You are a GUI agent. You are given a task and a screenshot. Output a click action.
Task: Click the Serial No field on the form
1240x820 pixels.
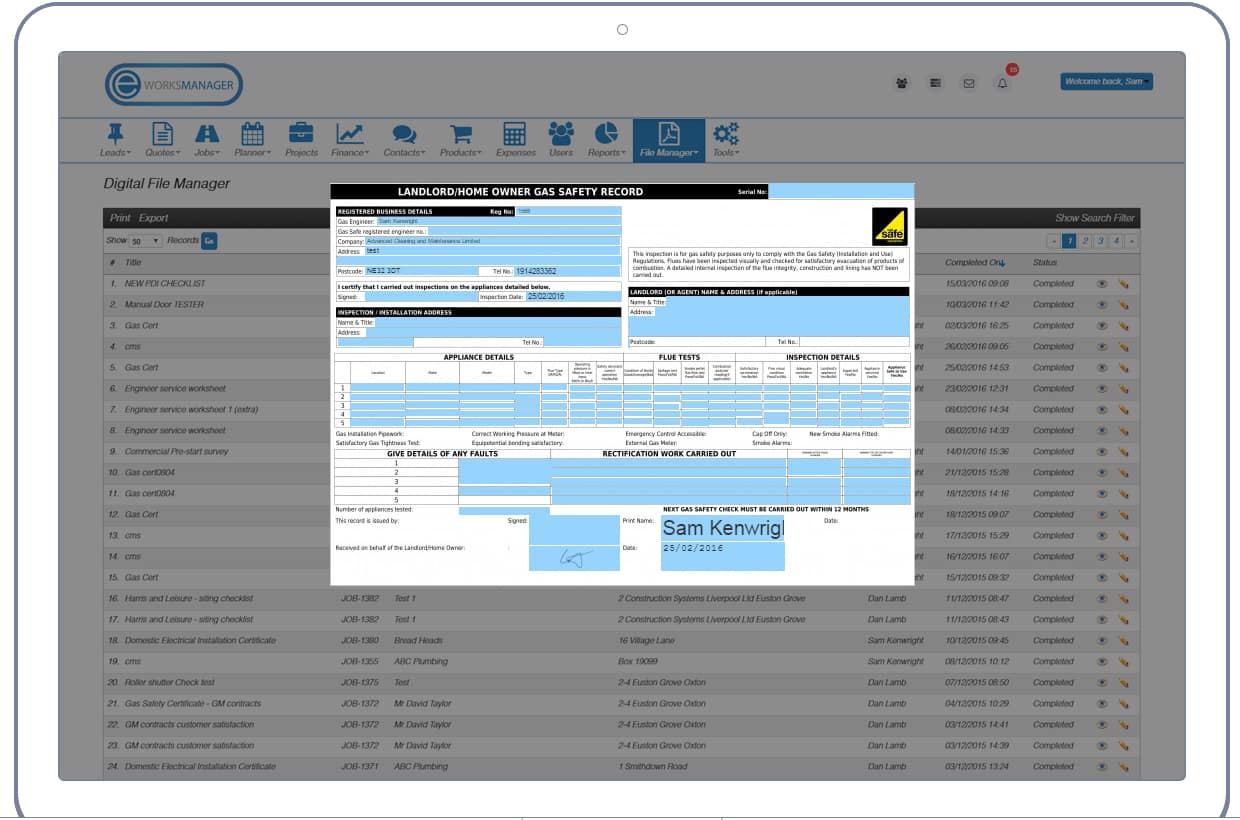pos(841,191)
